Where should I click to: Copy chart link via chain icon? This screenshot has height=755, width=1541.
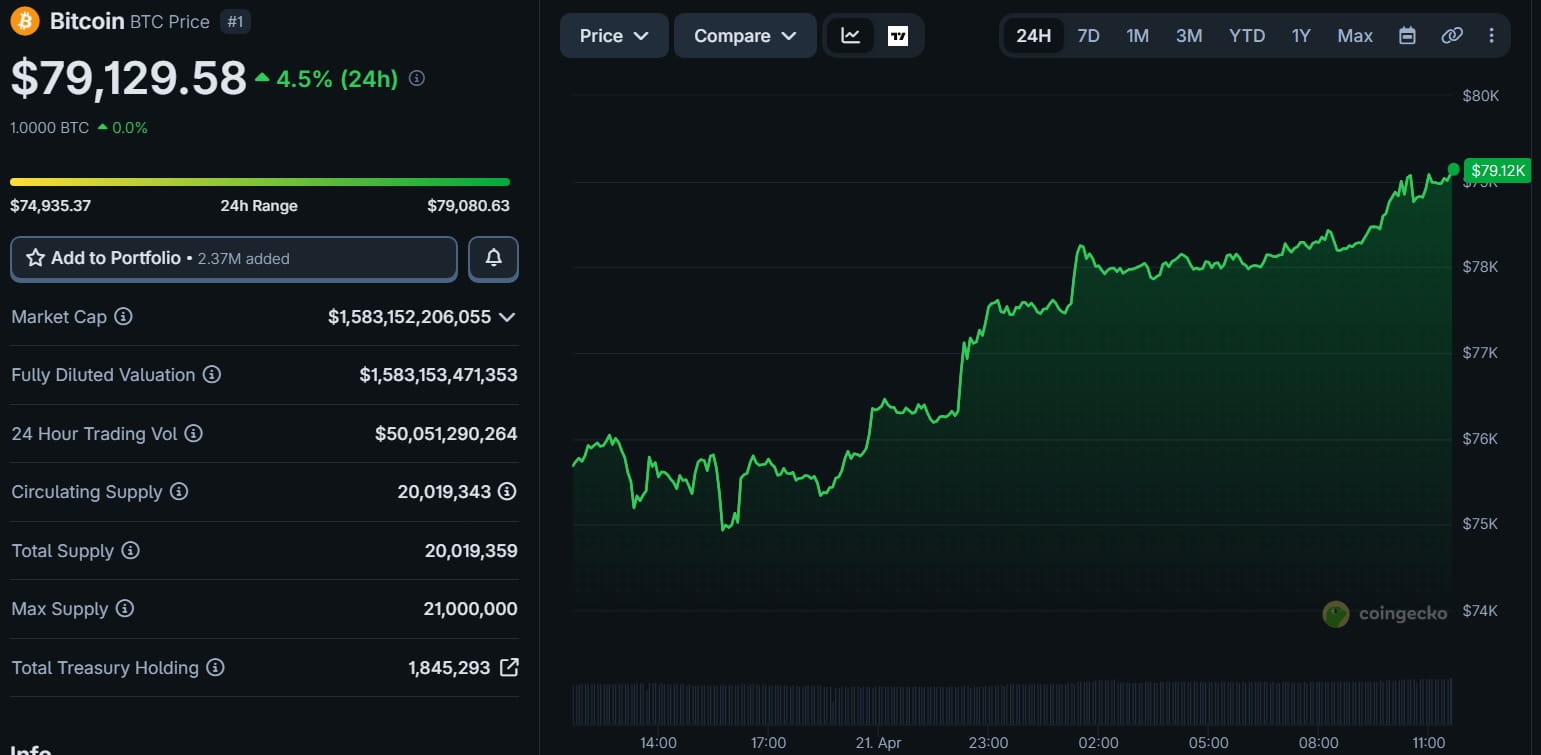coord(1451,36)
